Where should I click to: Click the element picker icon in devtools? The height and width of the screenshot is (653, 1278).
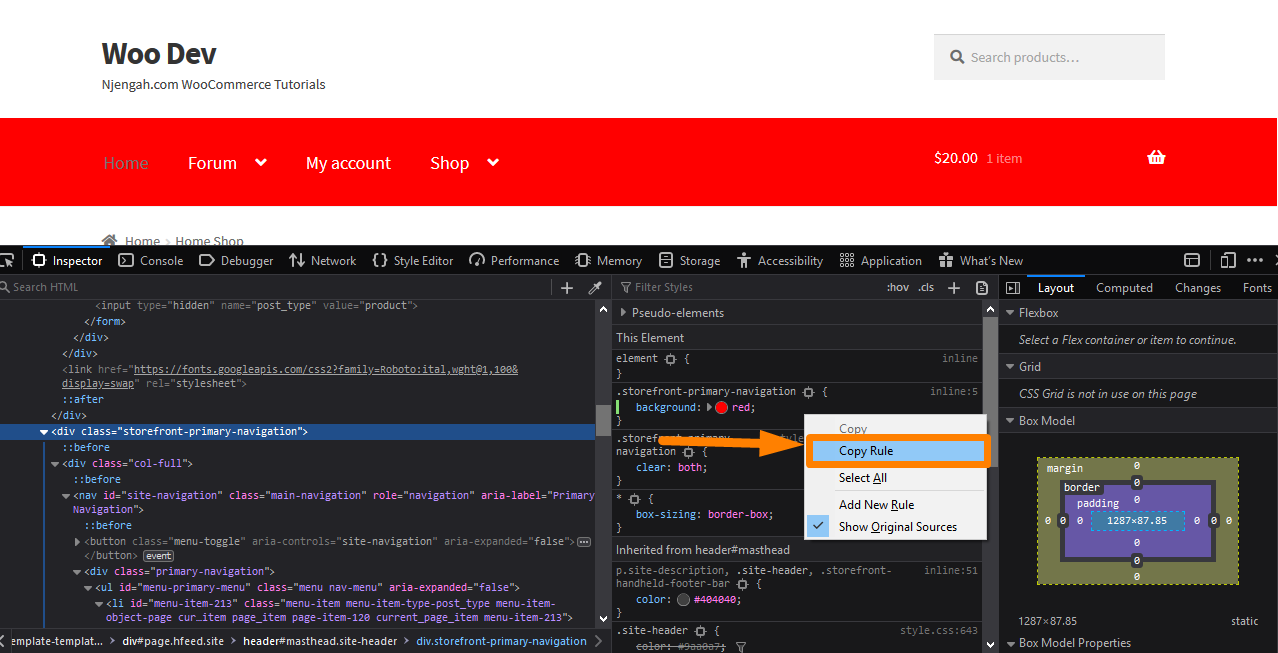6,261
